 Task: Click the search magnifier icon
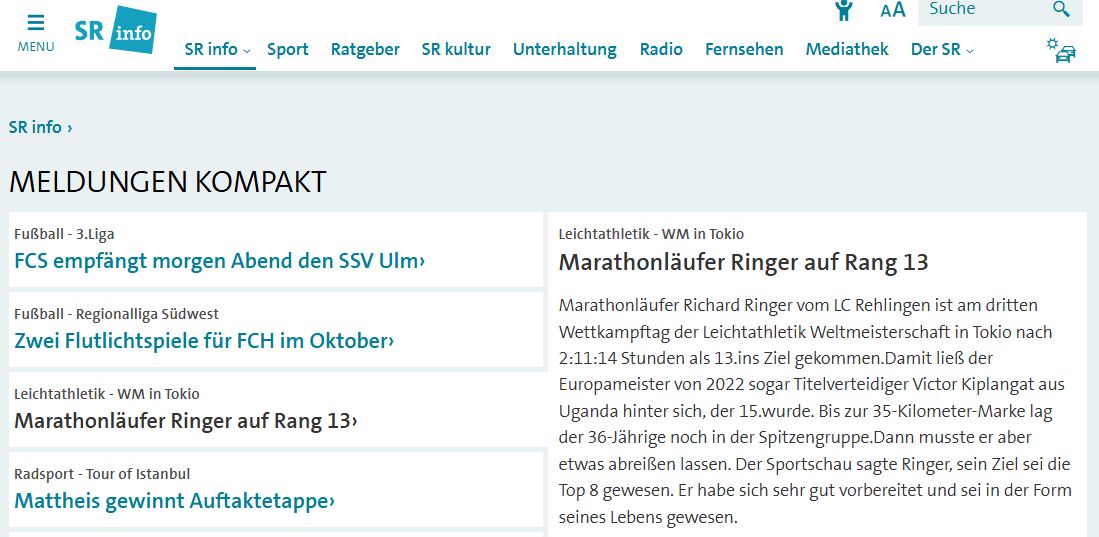coord(1061,9)
